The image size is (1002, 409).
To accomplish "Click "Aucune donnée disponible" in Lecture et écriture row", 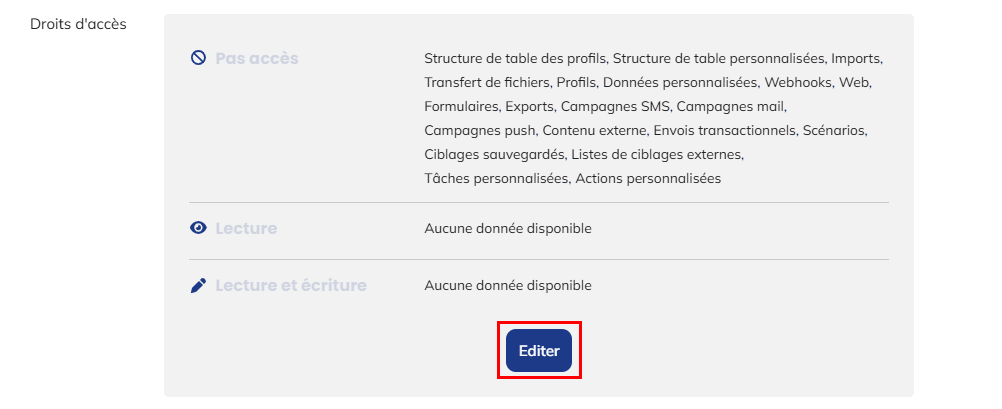I will (x=508, y=286).
